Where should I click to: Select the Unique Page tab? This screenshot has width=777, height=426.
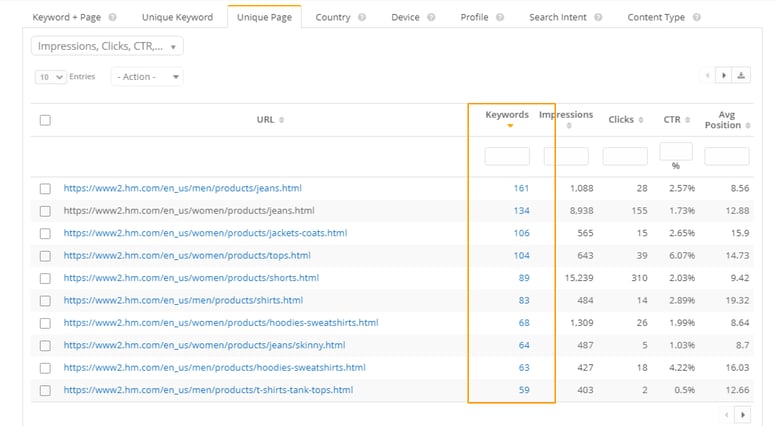[264, 17]
